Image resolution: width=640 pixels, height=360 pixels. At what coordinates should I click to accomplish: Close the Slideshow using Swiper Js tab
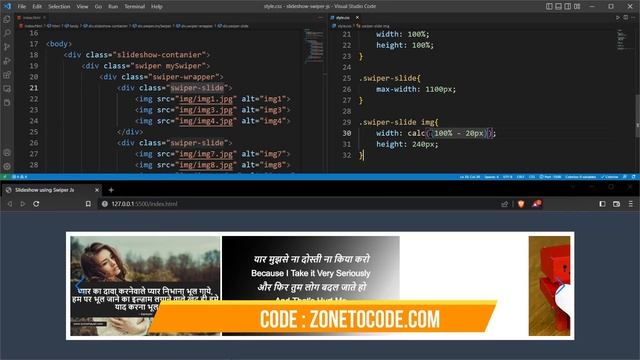(x=97, y=190)
